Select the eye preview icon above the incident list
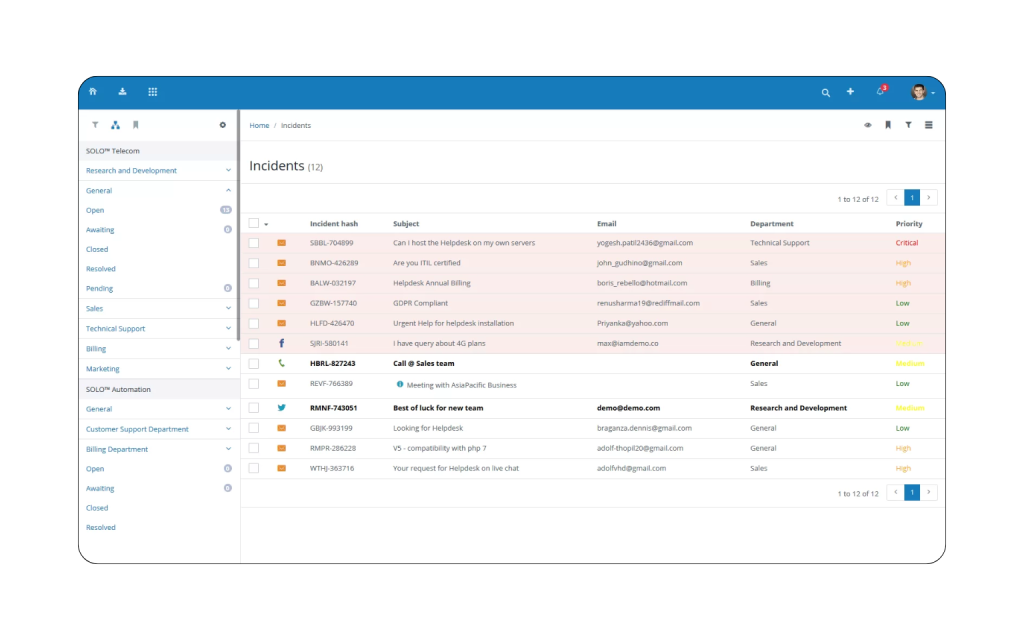The image size is (1024, 640). pyautogui.click(x=868, y=125)
